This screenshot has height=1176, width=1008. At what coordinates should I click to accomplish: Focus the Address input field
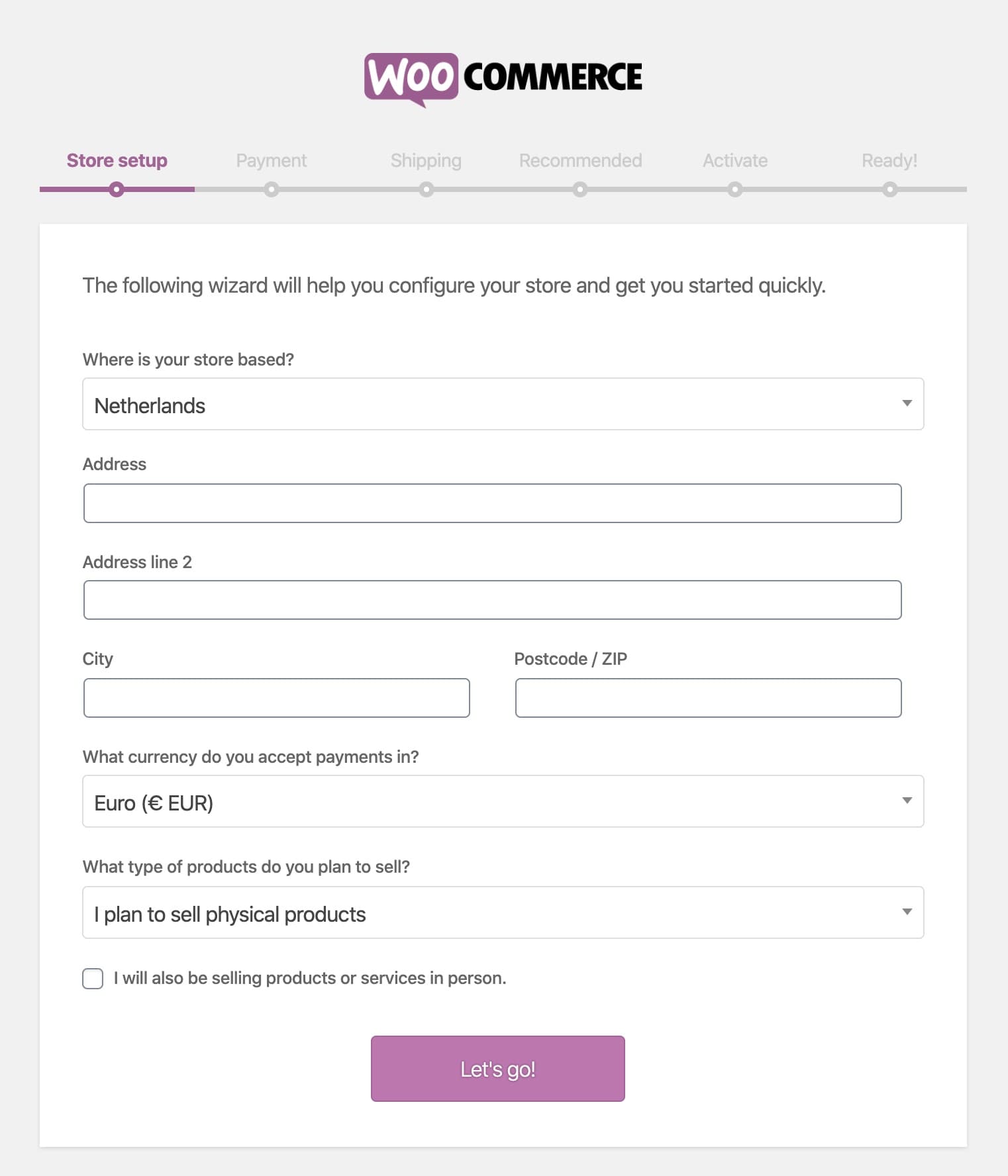point(492,503)
